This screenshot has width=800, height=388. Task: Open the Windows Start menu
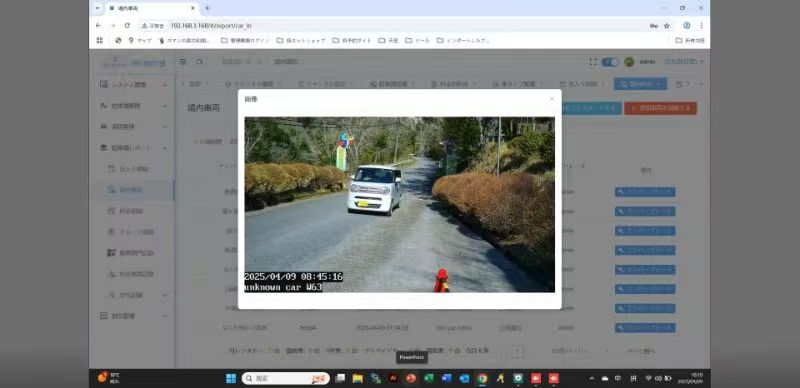tap(231, 378)
